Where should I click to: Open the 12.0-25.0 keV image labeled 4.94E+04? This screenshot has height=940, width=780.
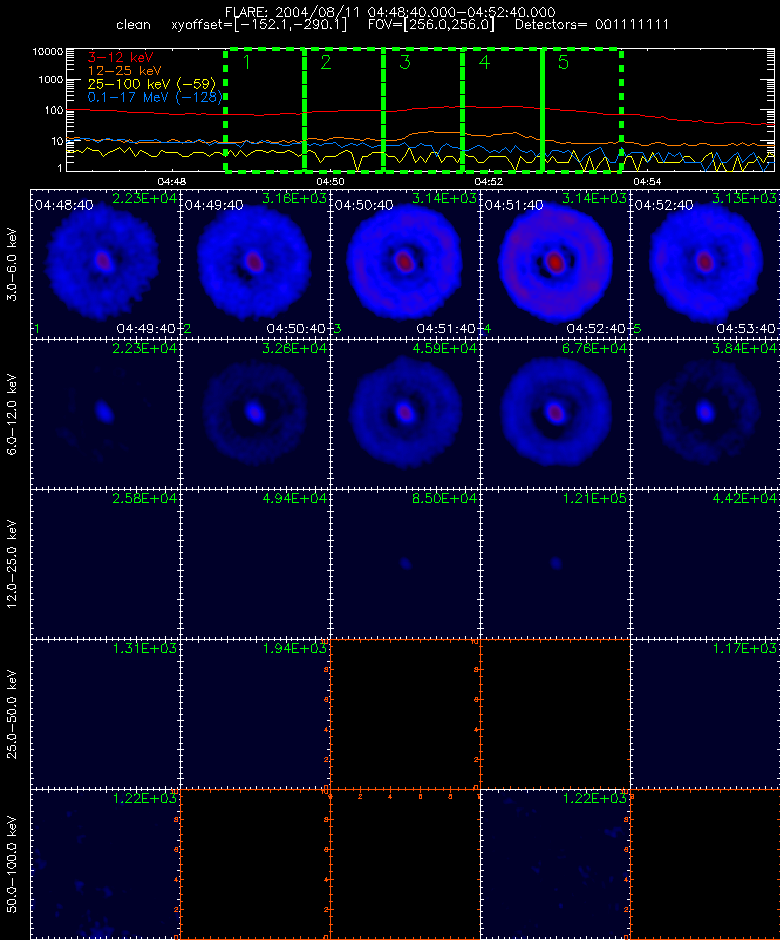[255, 564]
